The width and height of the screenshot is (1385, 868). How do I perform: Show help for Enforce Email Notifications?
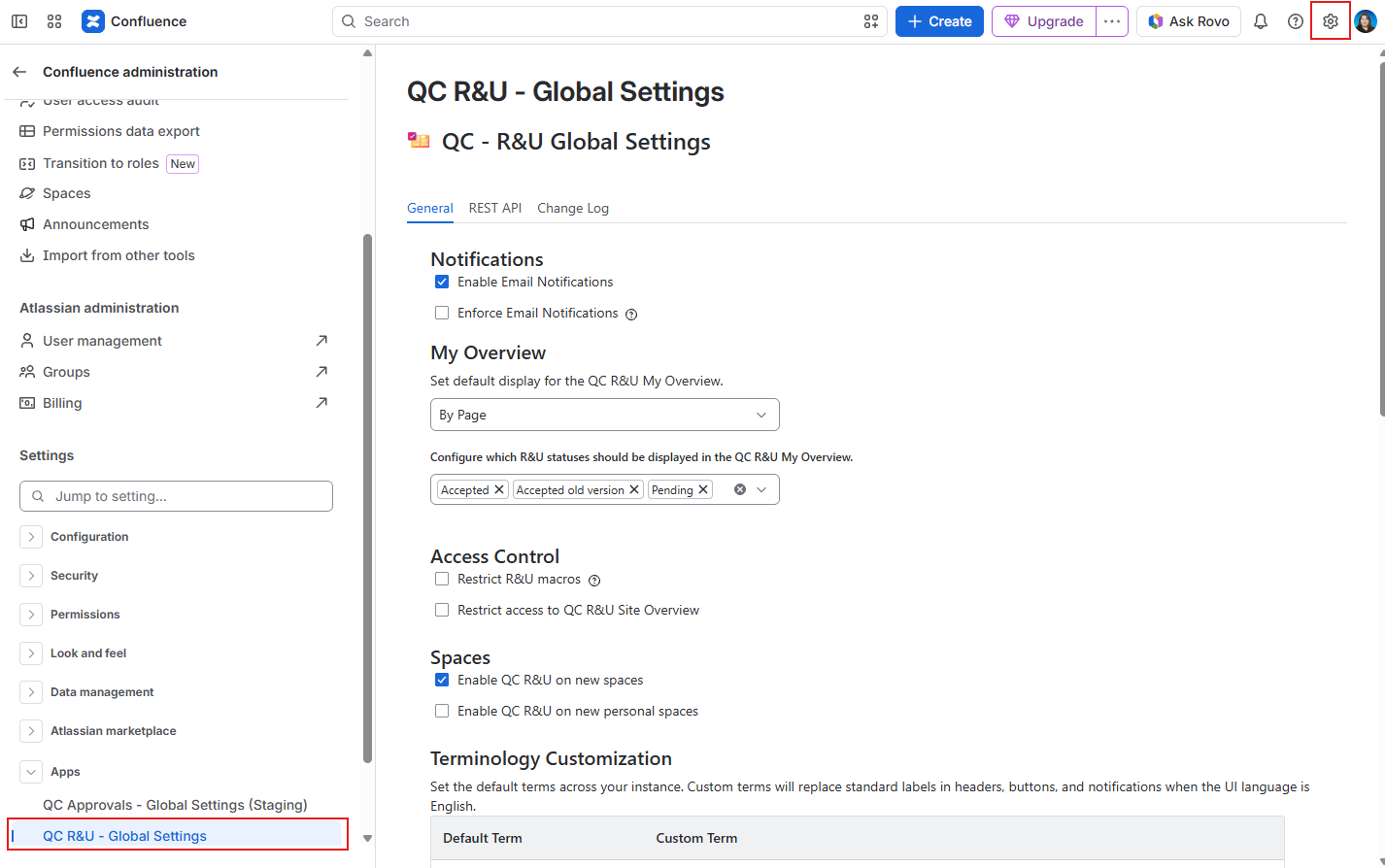(631, 314)
